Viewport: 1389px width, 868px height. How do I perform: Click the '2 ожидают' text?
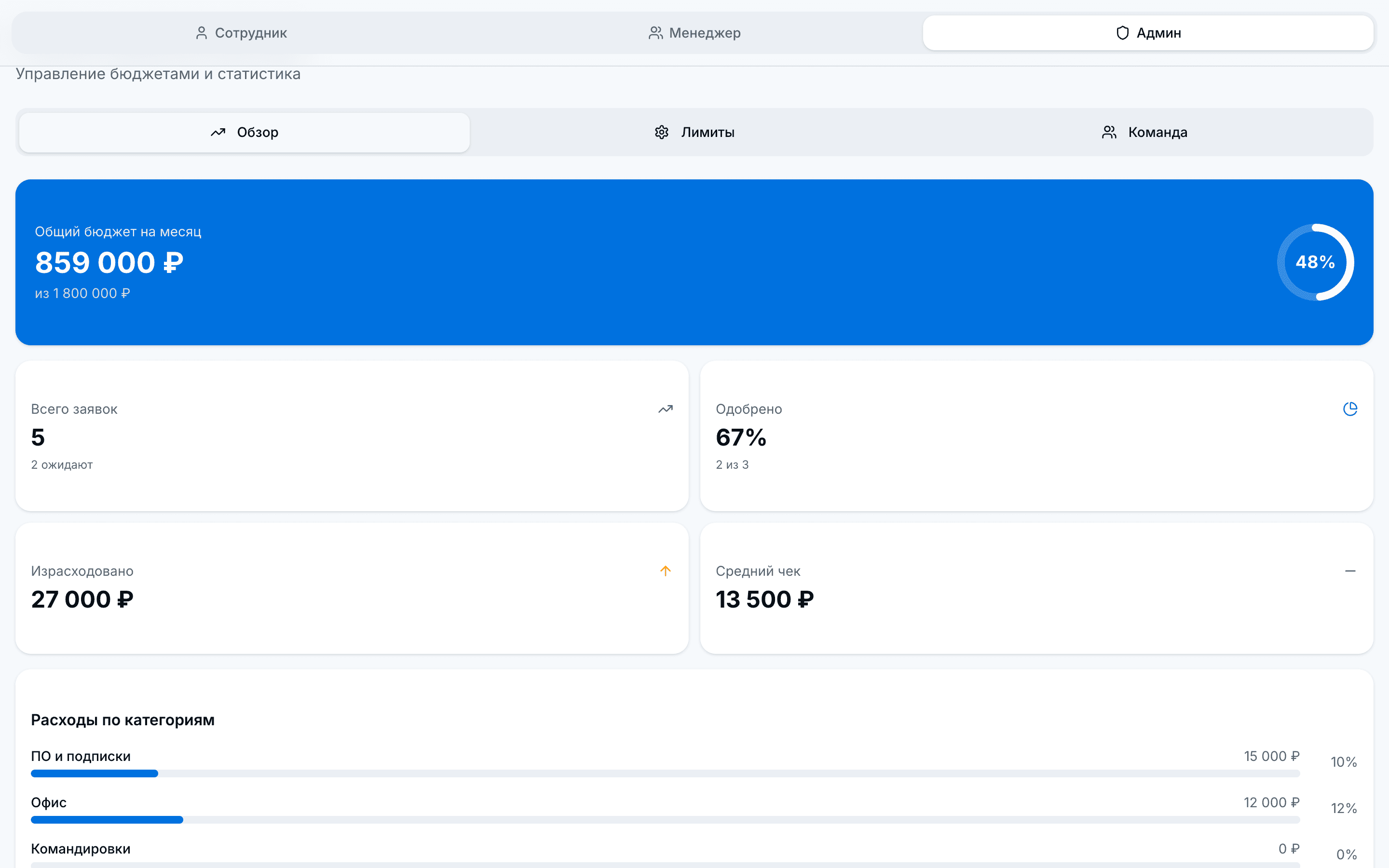[62, 464]
